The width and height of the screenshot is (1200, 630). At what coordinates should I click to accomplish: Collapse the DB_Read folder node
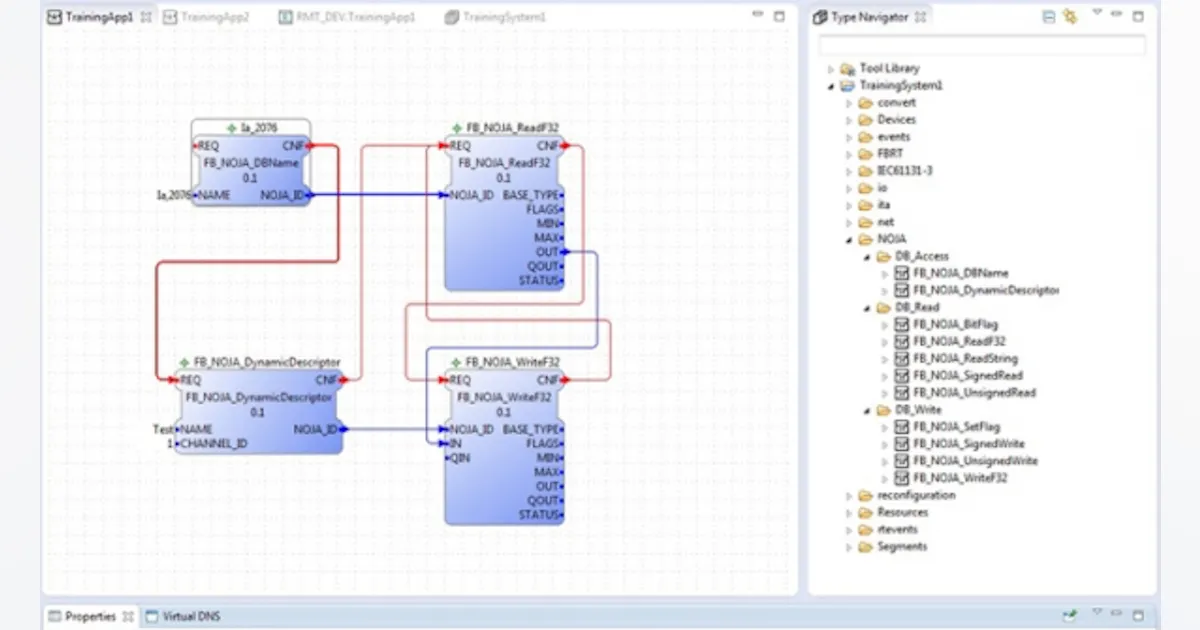point(866,308)
